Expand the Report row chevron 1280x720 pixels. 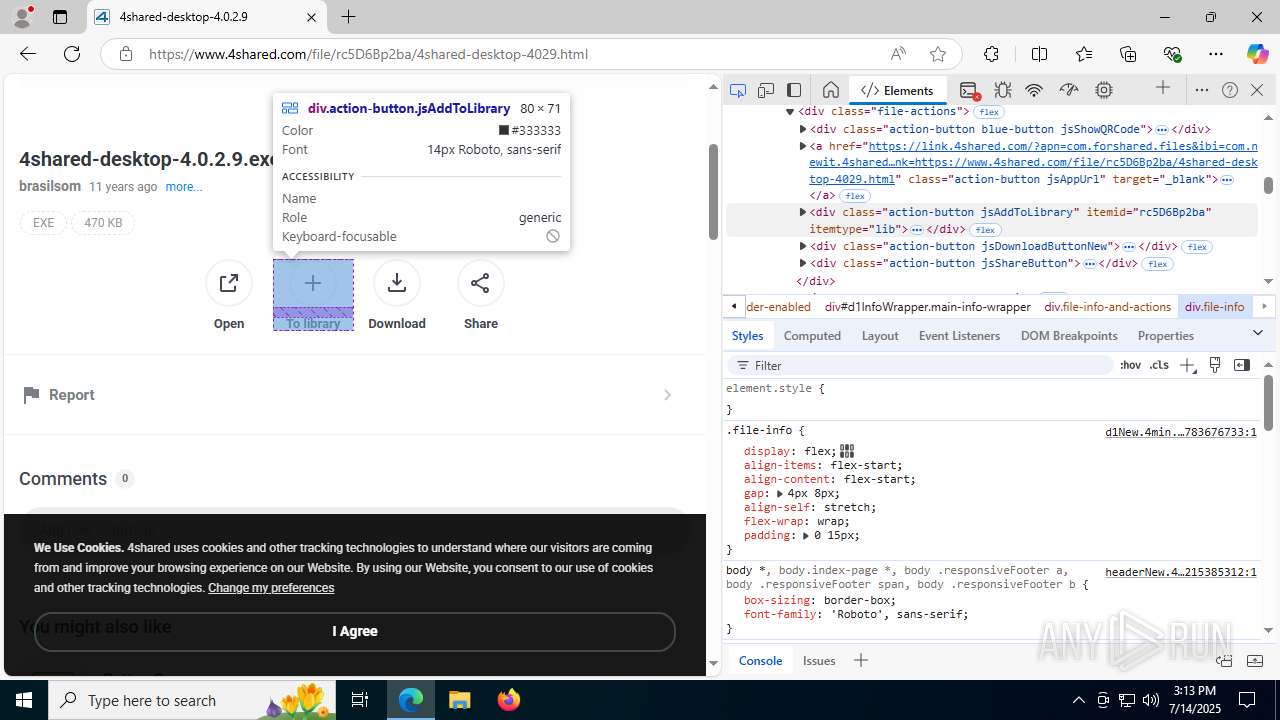668,395
